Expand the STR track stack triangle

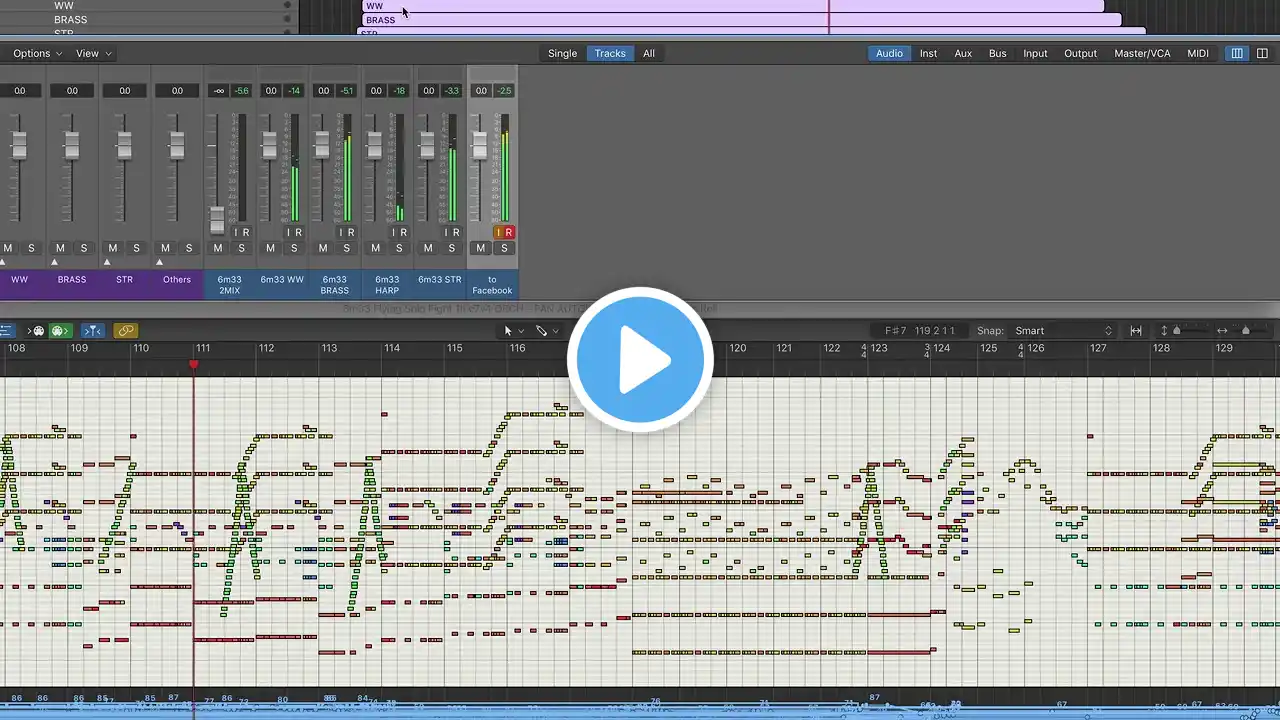[107, 262]
